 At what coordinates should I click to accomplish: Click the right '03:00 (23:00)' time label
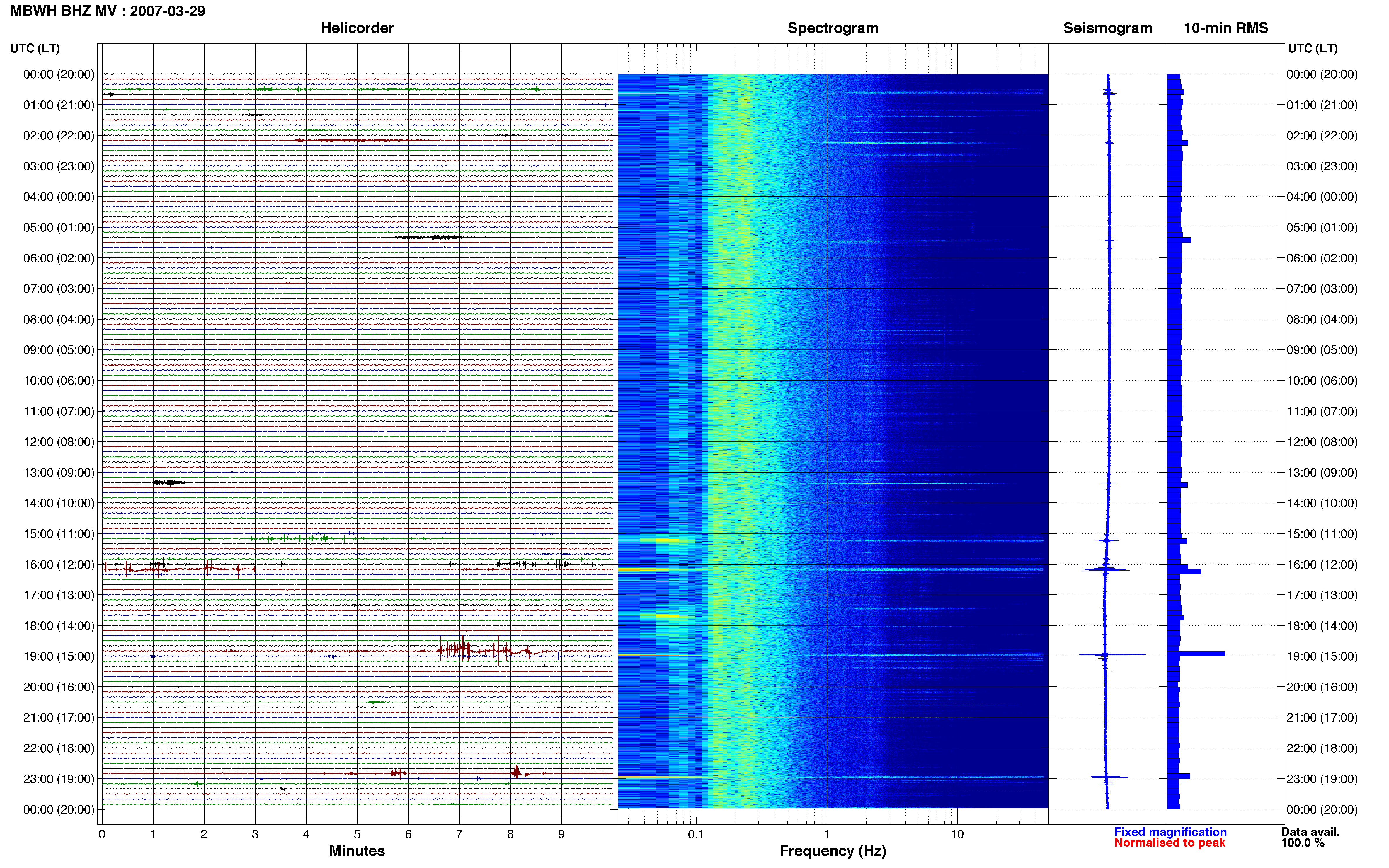click(1322, 166)
